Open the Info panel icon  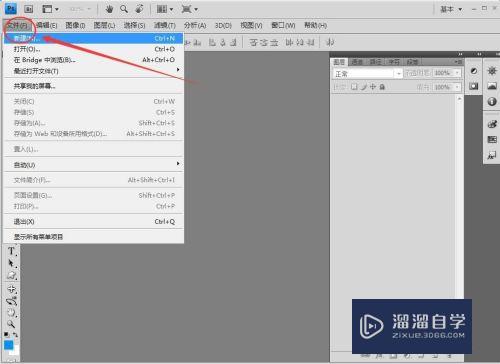coord(492,101)
